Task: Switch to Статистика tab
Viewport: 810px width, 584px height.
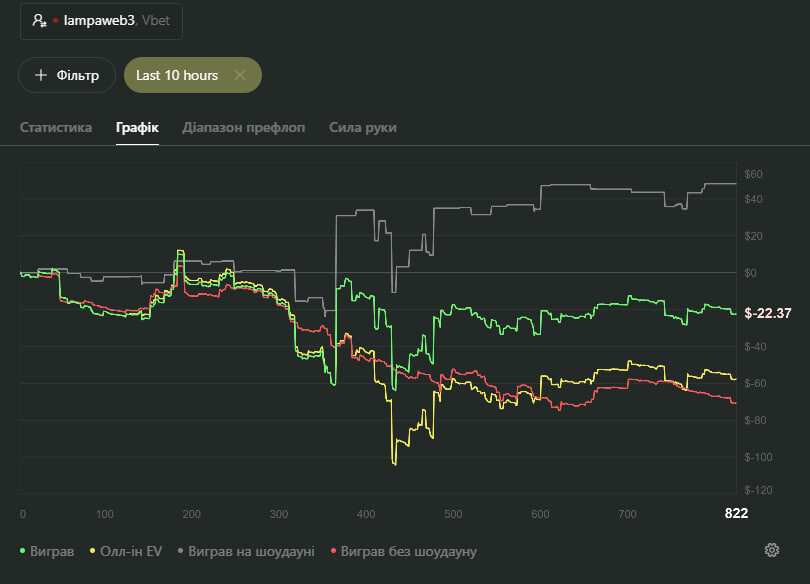Action: point(56,128)
